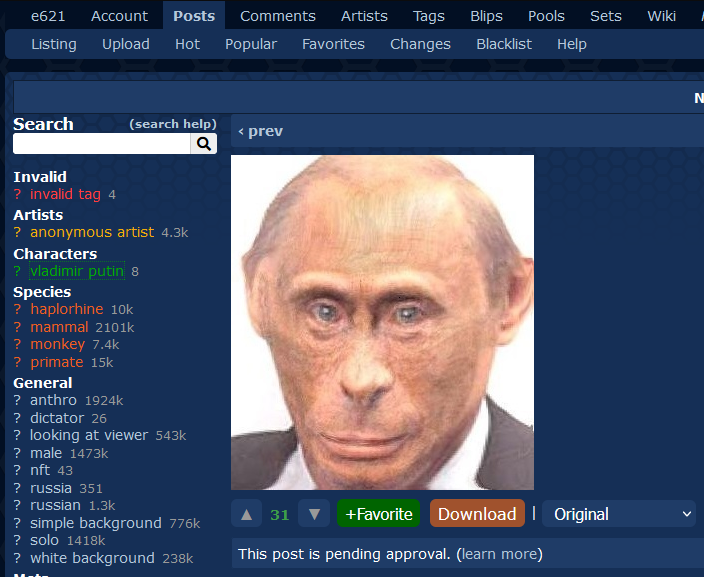Select the Listing submenu item
The width and height of the screenshot is (704, 577).
pyautogui.click(x=54, y=44)
